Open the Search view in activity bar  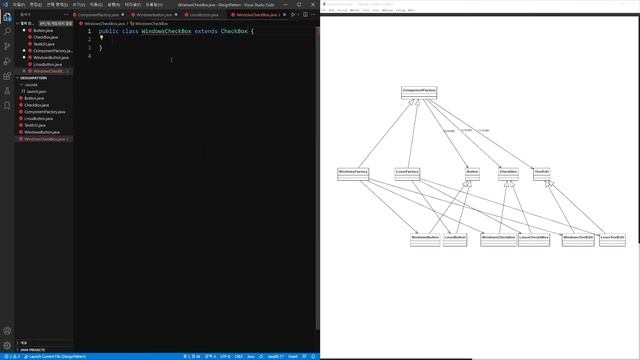coord(7,31)
